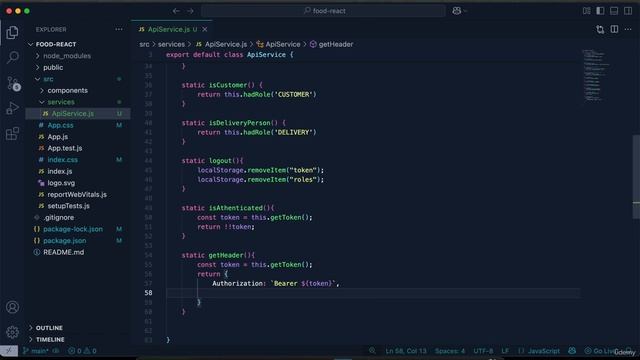Open Explorer more actions ellipsis

(119, 29)
